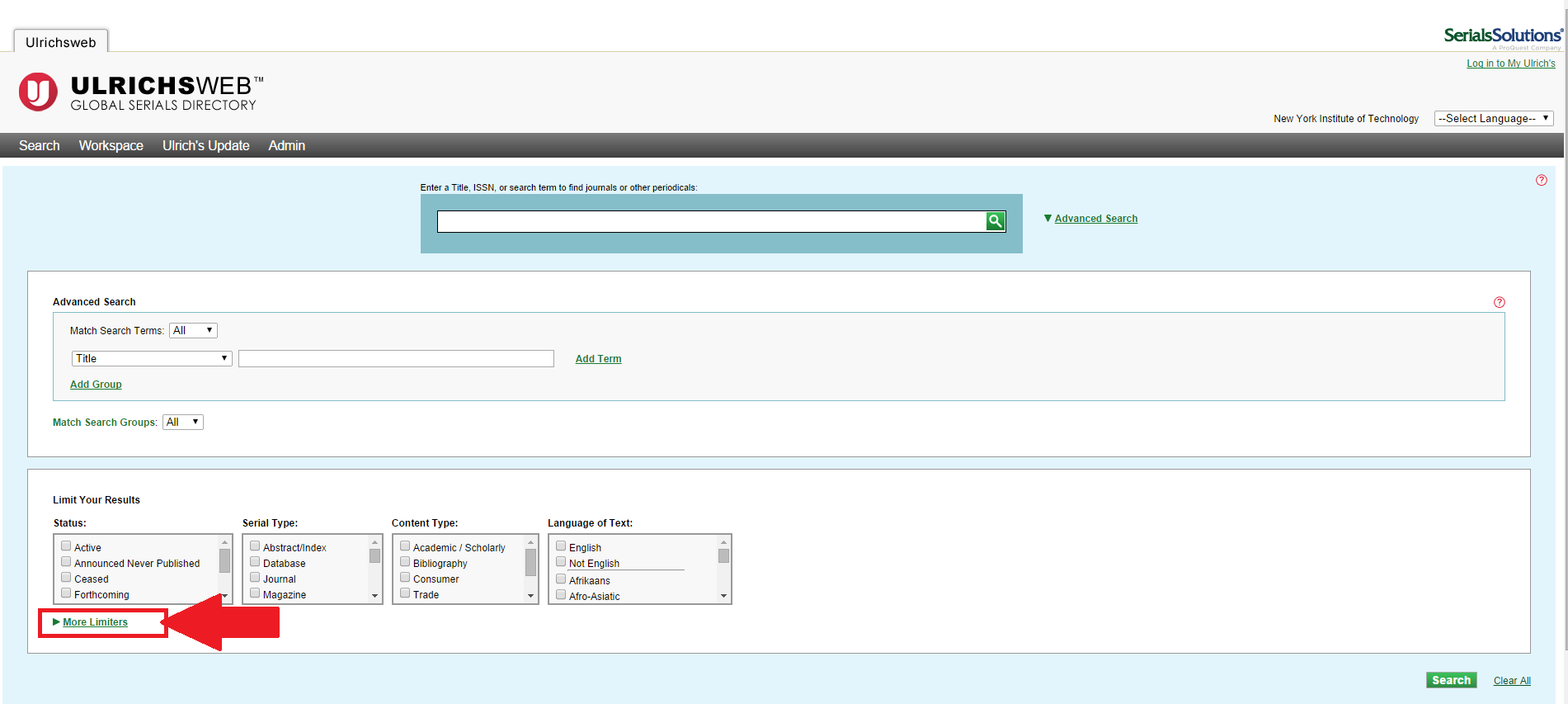This screenshot has width=1568, height=704.
Task: Check the Magazine serial type
Action: (x=255, y=593)
